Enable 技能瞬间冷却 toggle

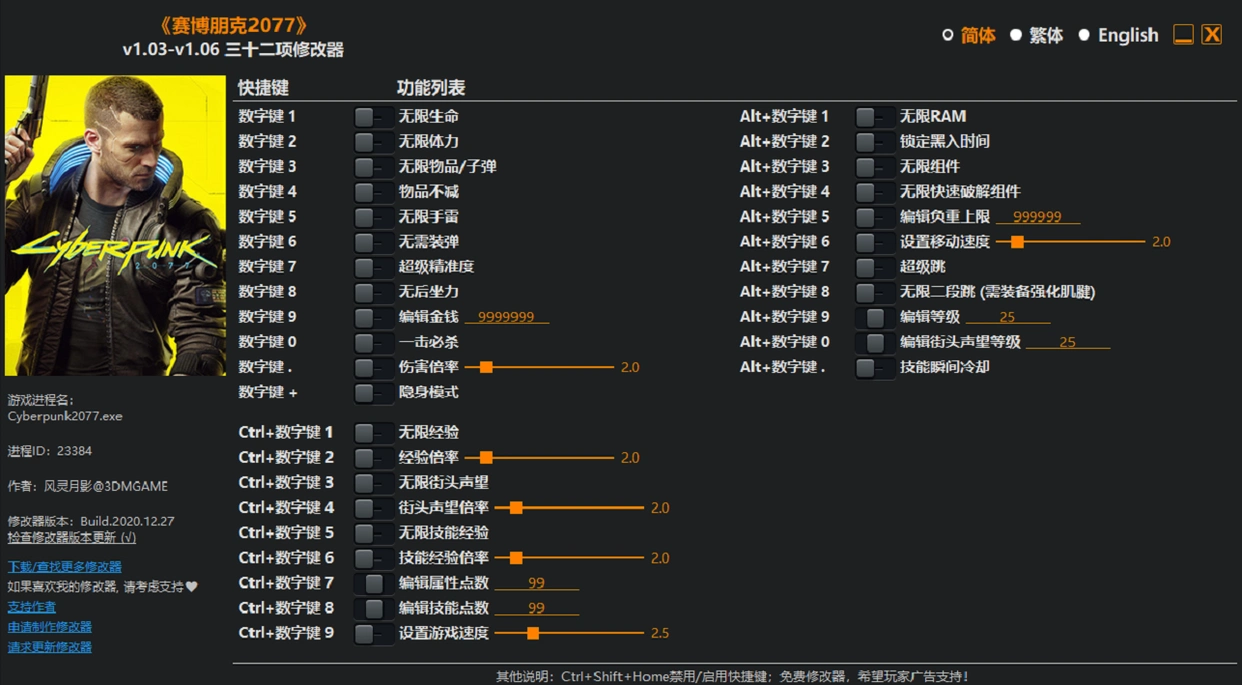click(x=874, y=367)
